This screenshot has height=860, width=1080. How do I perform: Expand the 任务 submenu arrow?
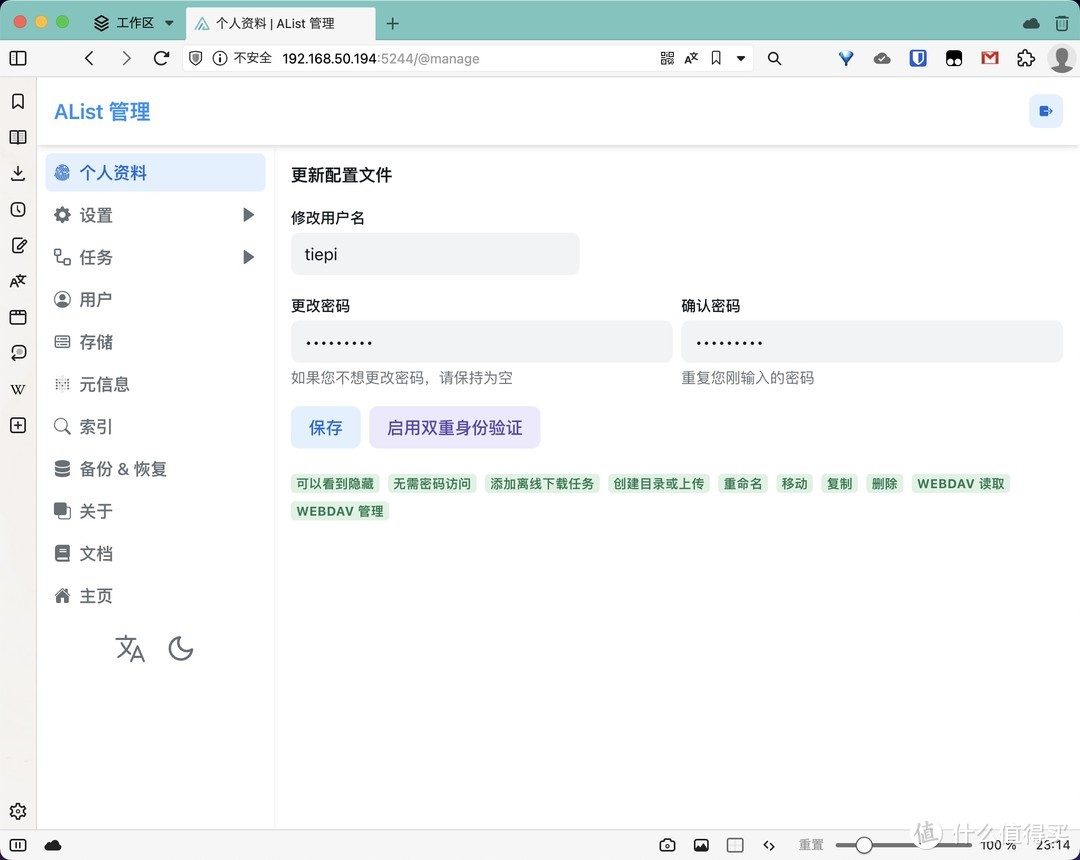[x=248, y=257]
